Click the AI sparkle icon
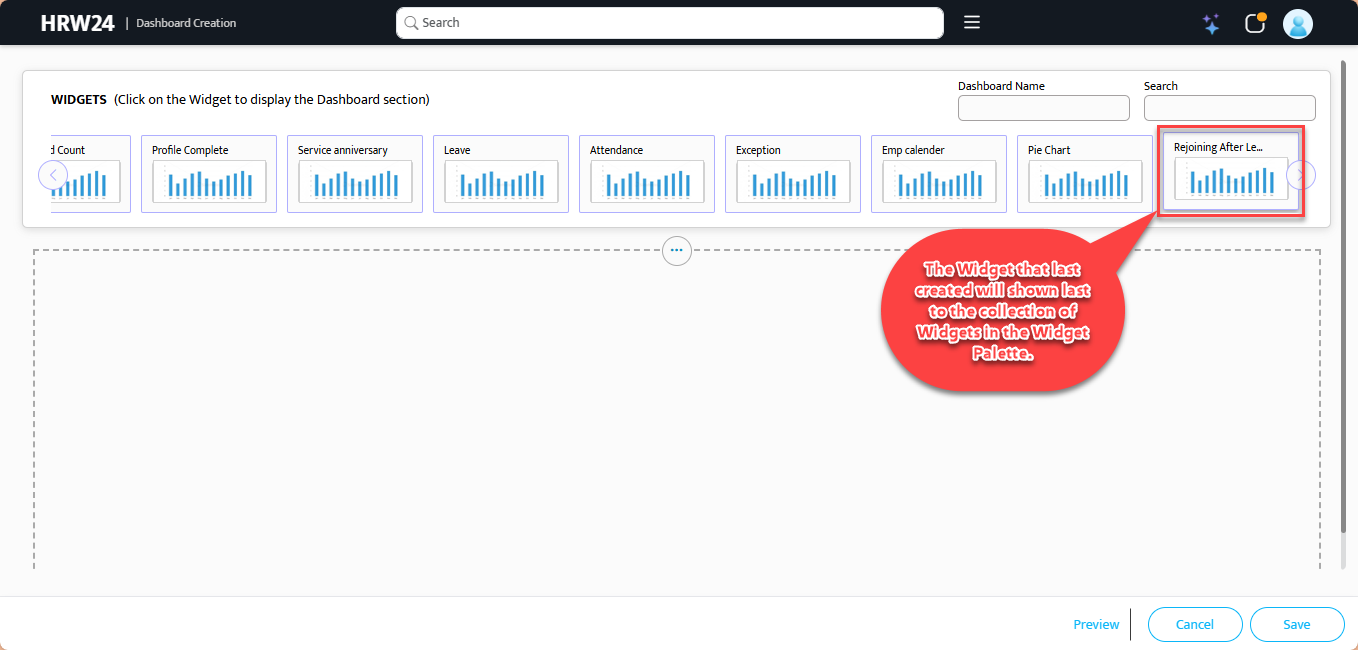Image resolution: width=1358 pixels, height=650 pixels. click(x=1211, y=24)
